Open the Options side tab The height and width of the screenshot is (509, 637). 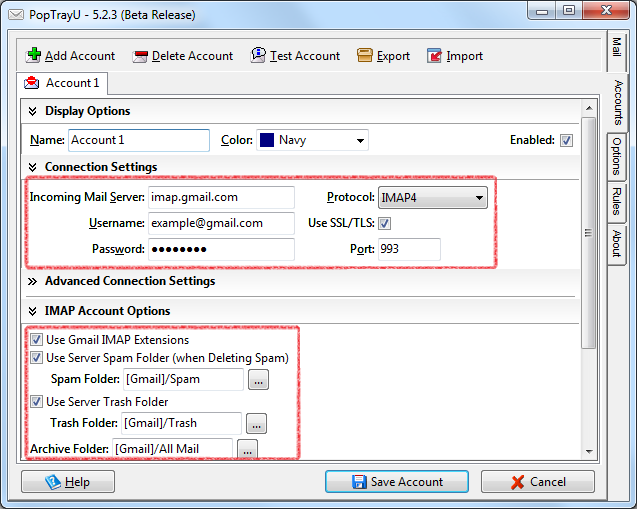click(617, 157)
